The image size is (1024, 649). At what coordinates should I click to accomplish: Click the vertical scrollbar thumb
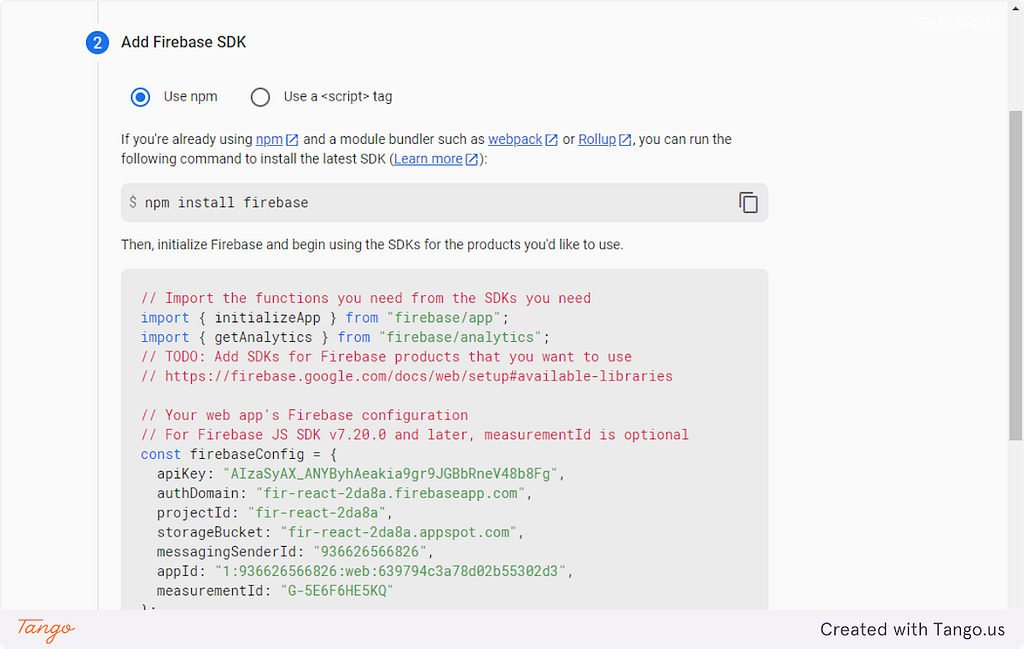[x=1015, y=276]
